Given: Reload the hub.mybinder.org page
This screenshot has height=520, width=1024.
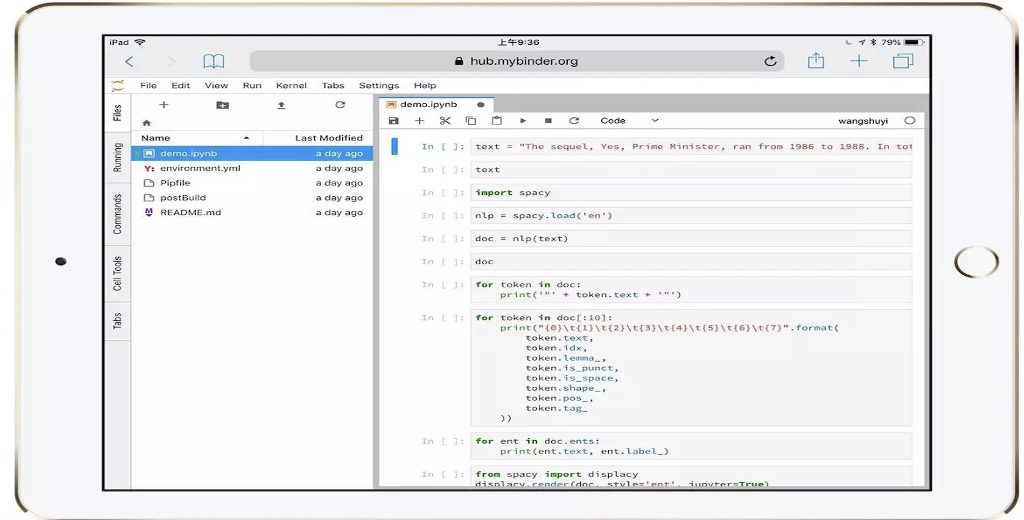Looking at the screenshot, I should pyautogui.click(x=771, y=61).
